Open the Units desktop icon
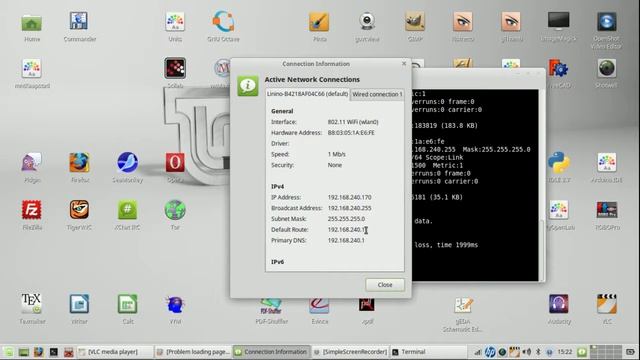The width and height of the screenshot is (640, 360). pos(175,21)
